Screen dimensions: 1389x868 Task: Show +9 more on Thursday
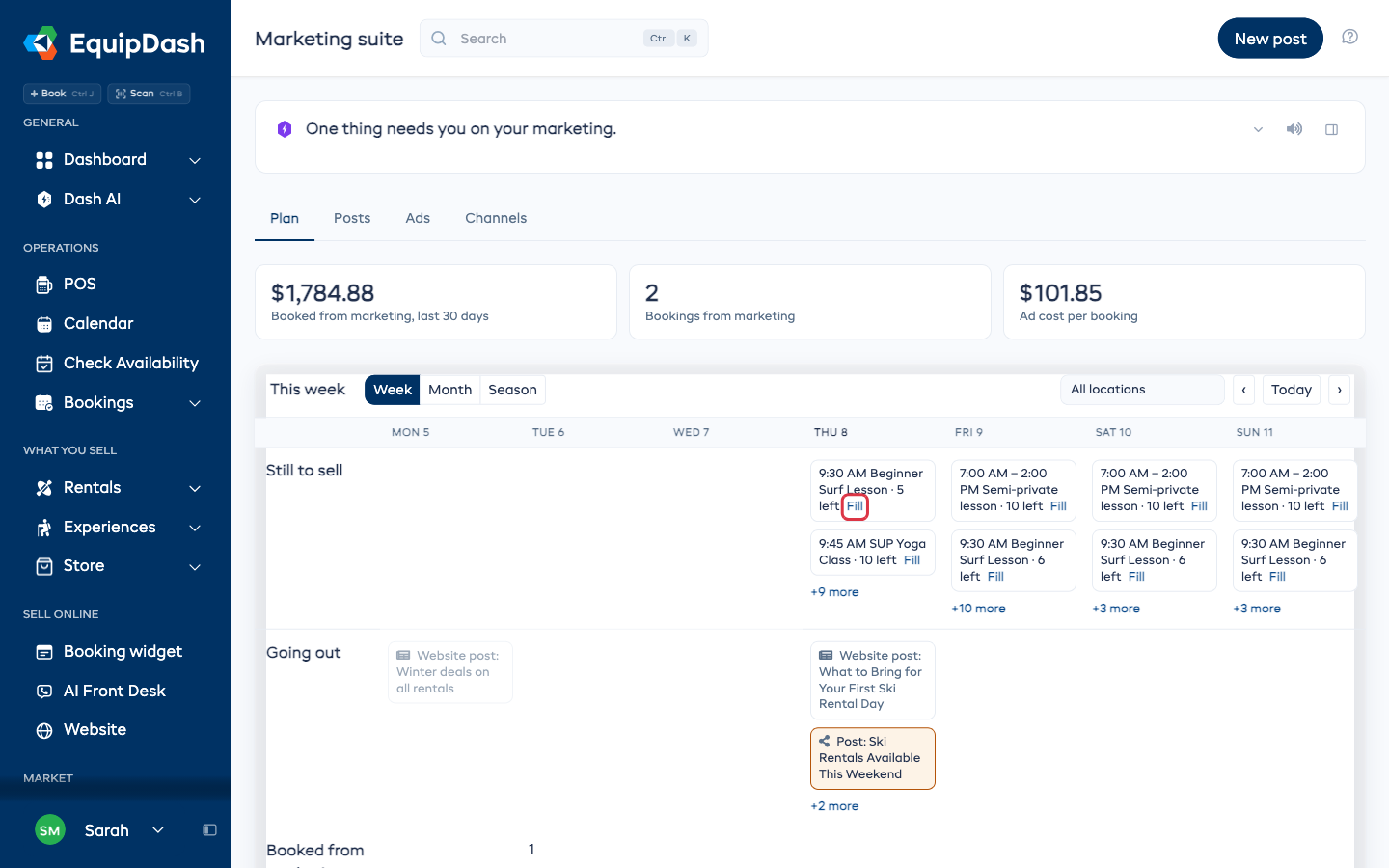834,592
